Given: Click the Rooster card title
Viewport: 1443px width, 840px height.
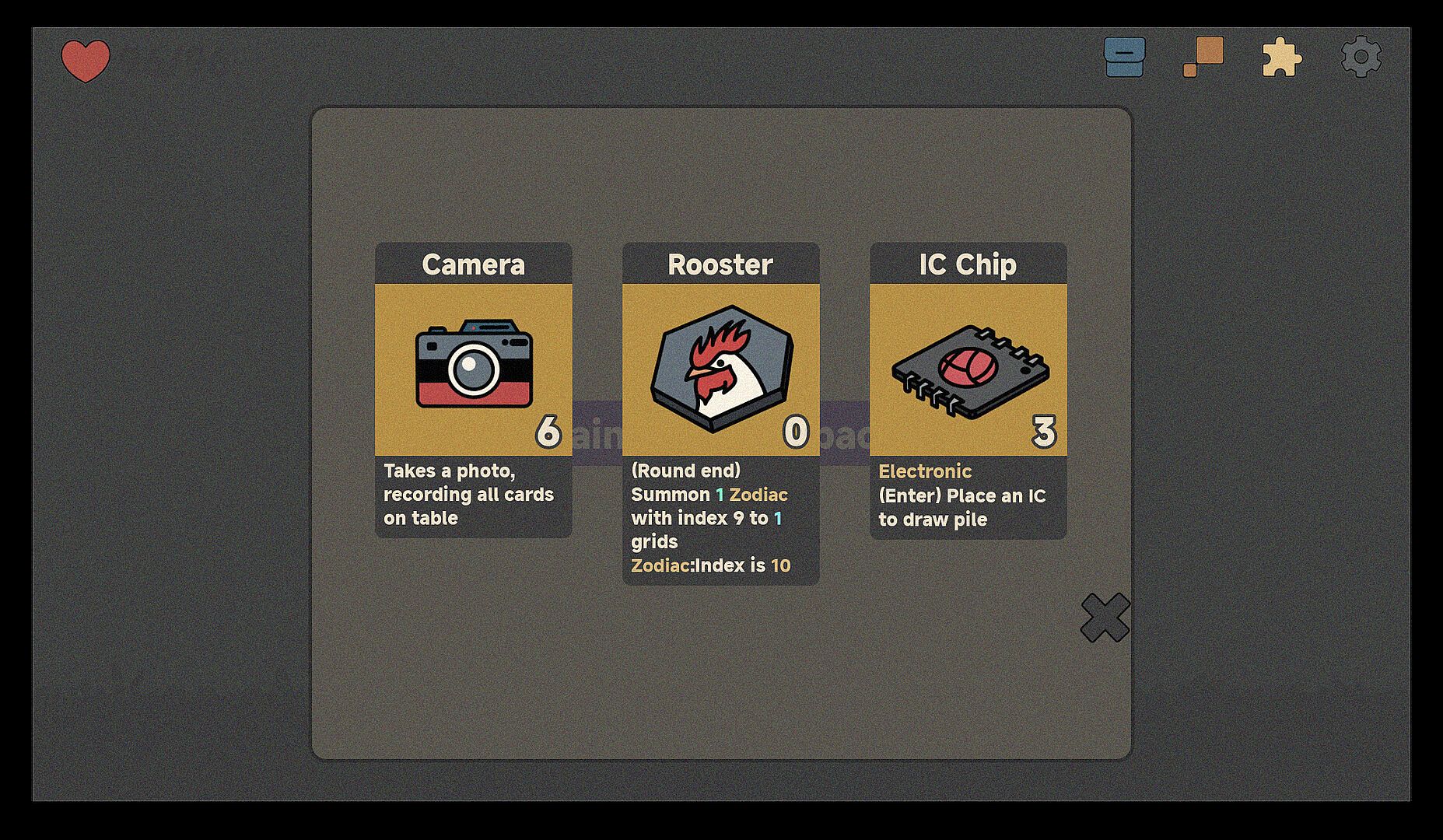Looking at the screenshot, I should click(720, 264).
